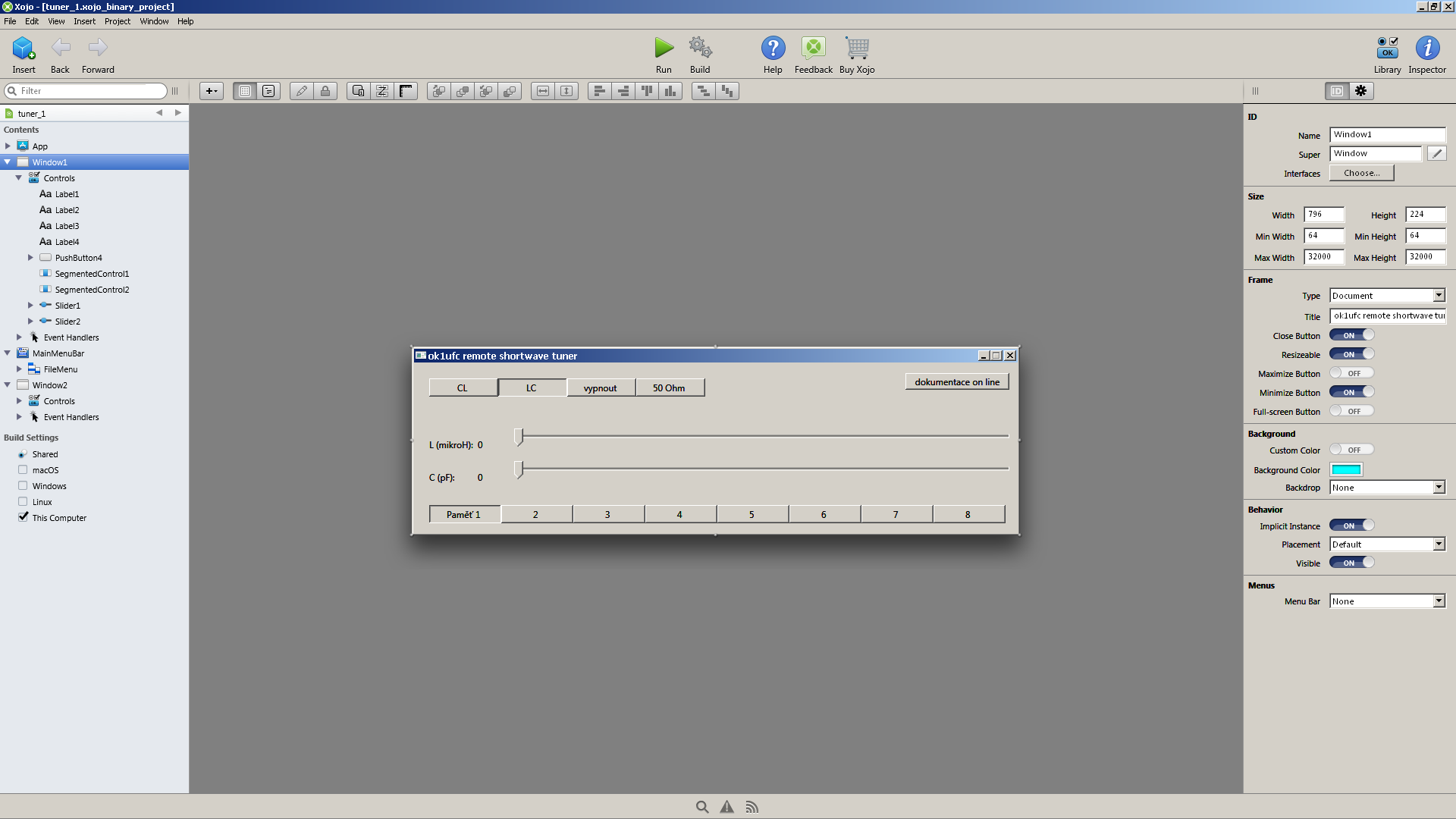This screenshot has width=1456, height=819.
Task: Enable the Maximize Button switch
Action: [1351, 373]
